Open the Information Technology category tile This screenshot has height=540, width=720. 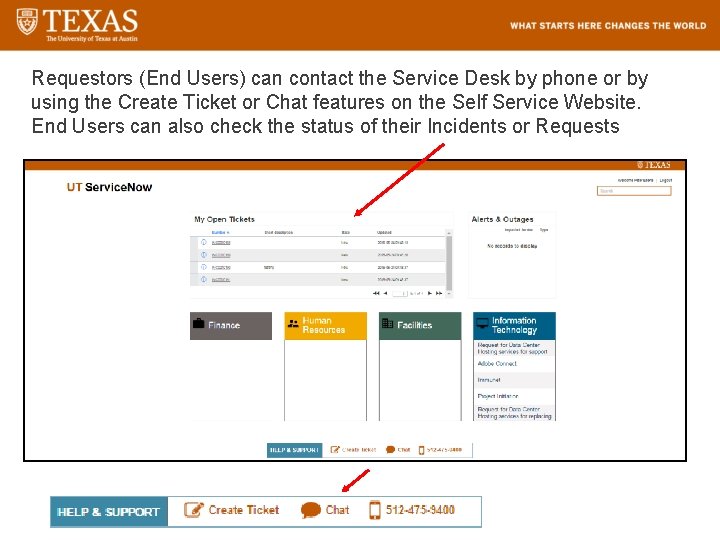[x=514, y=326]
